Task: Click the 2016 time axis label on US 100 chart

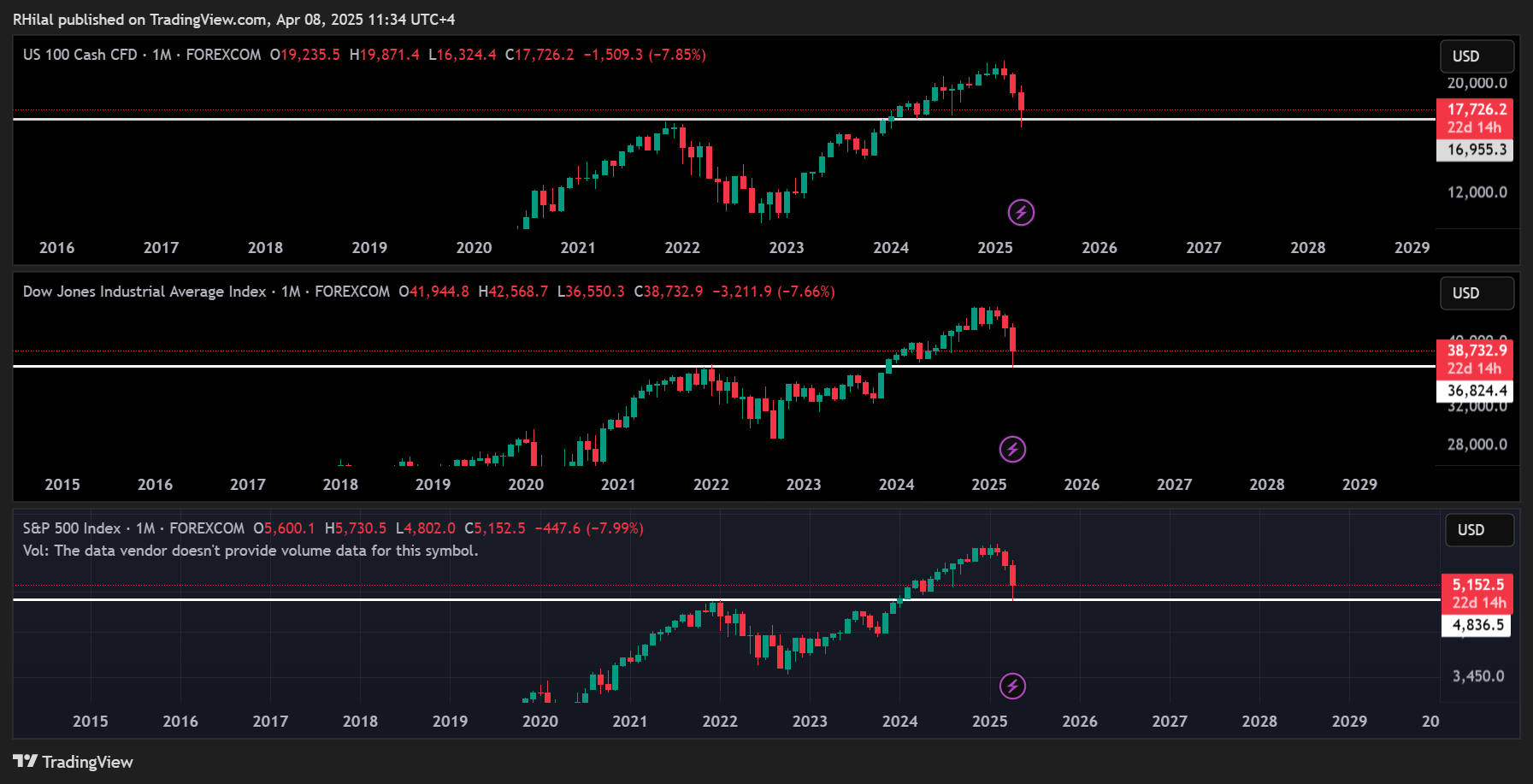Action: click(x=56, y=248)
